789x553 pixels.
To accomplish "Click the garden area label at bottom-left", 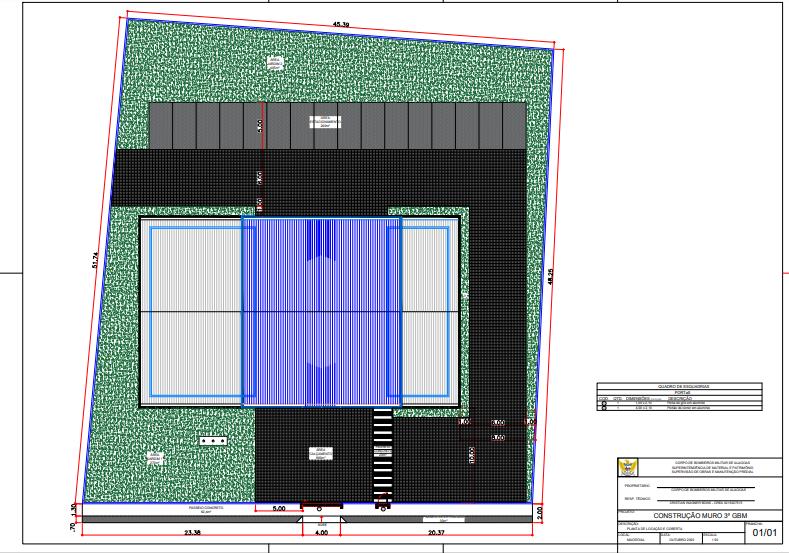I will [x=155, y=458].
